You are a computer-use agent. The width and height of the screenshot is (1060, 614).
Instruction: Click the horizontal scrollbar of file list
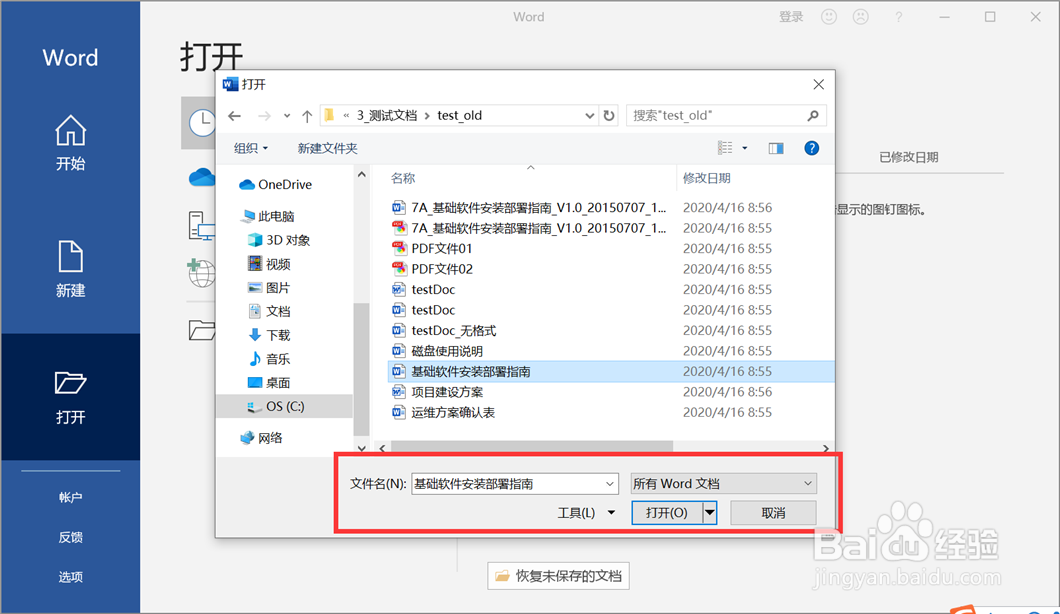pos(531,447)
